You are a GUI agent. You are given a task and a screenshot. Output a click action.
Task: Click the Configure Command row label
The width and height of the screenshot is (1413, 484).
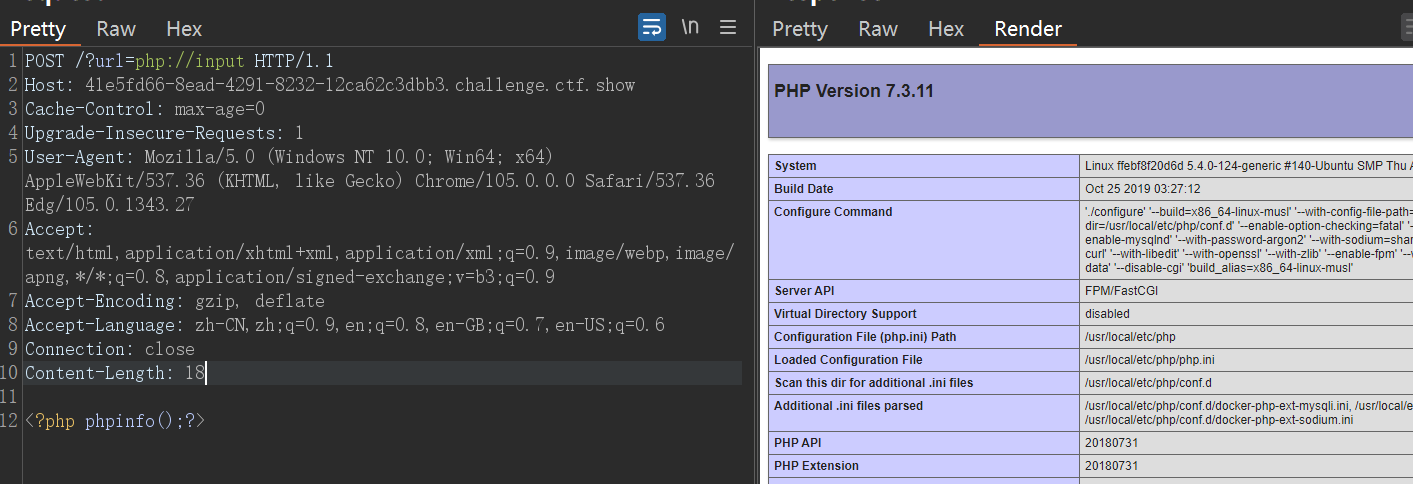click(833, 212)
